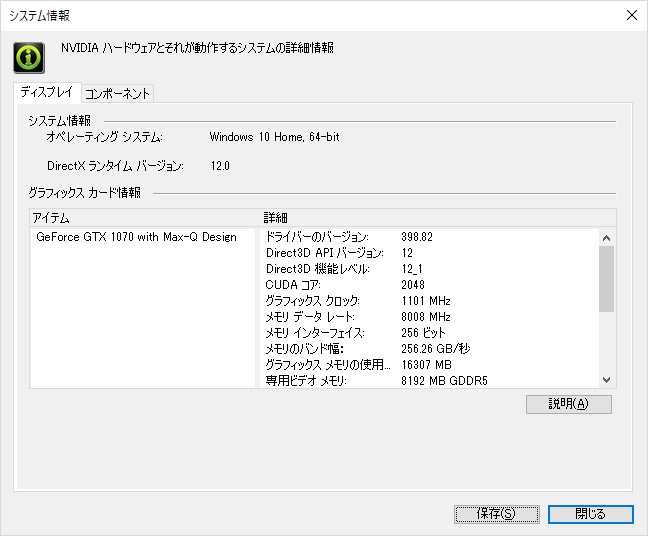
Task: Click the DirectX runtime version 12.0 value
Action: [x=220, y=166]
